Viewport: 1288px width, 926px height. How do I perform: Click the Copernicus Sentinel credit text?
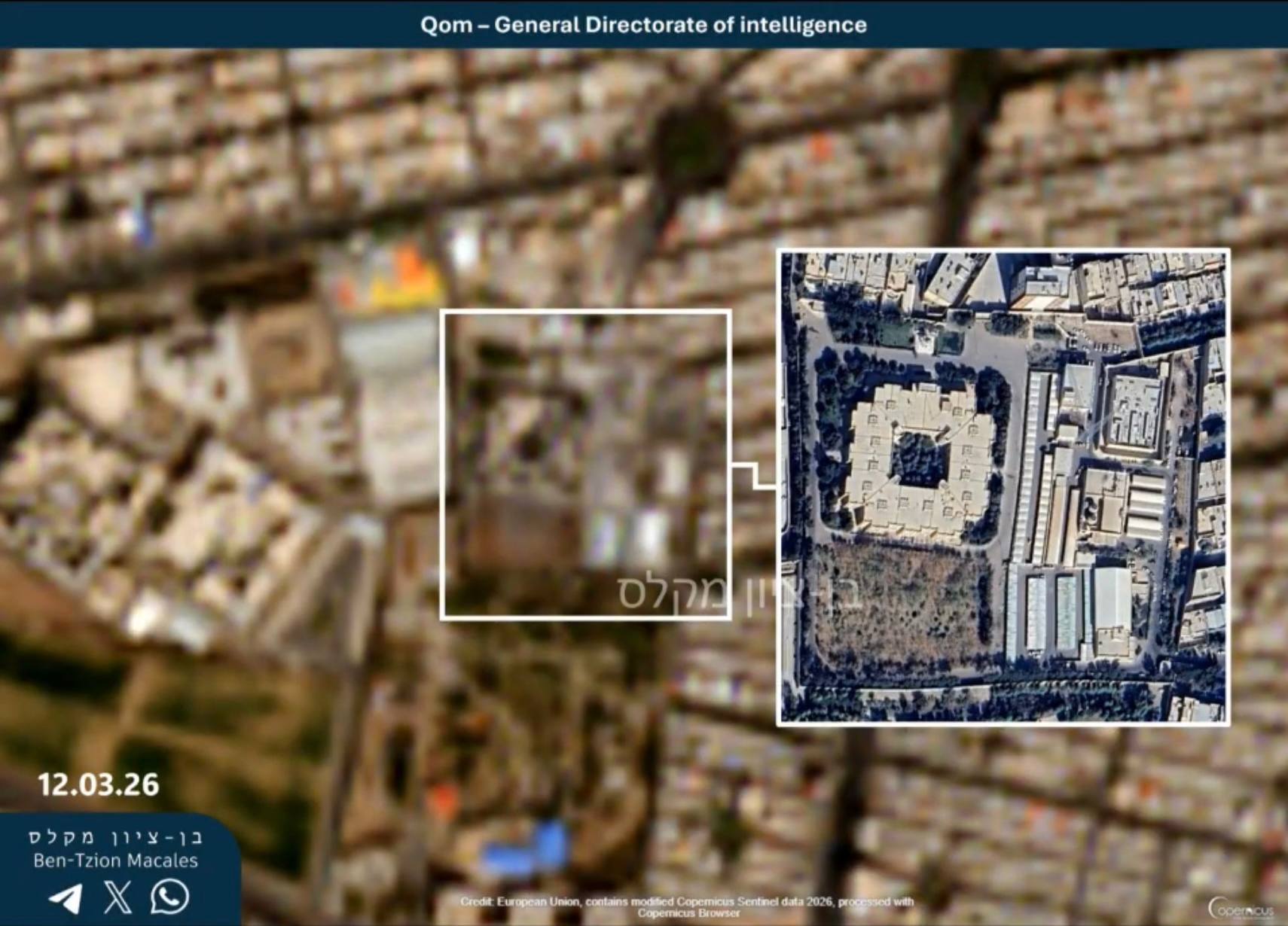coord(687,906)
